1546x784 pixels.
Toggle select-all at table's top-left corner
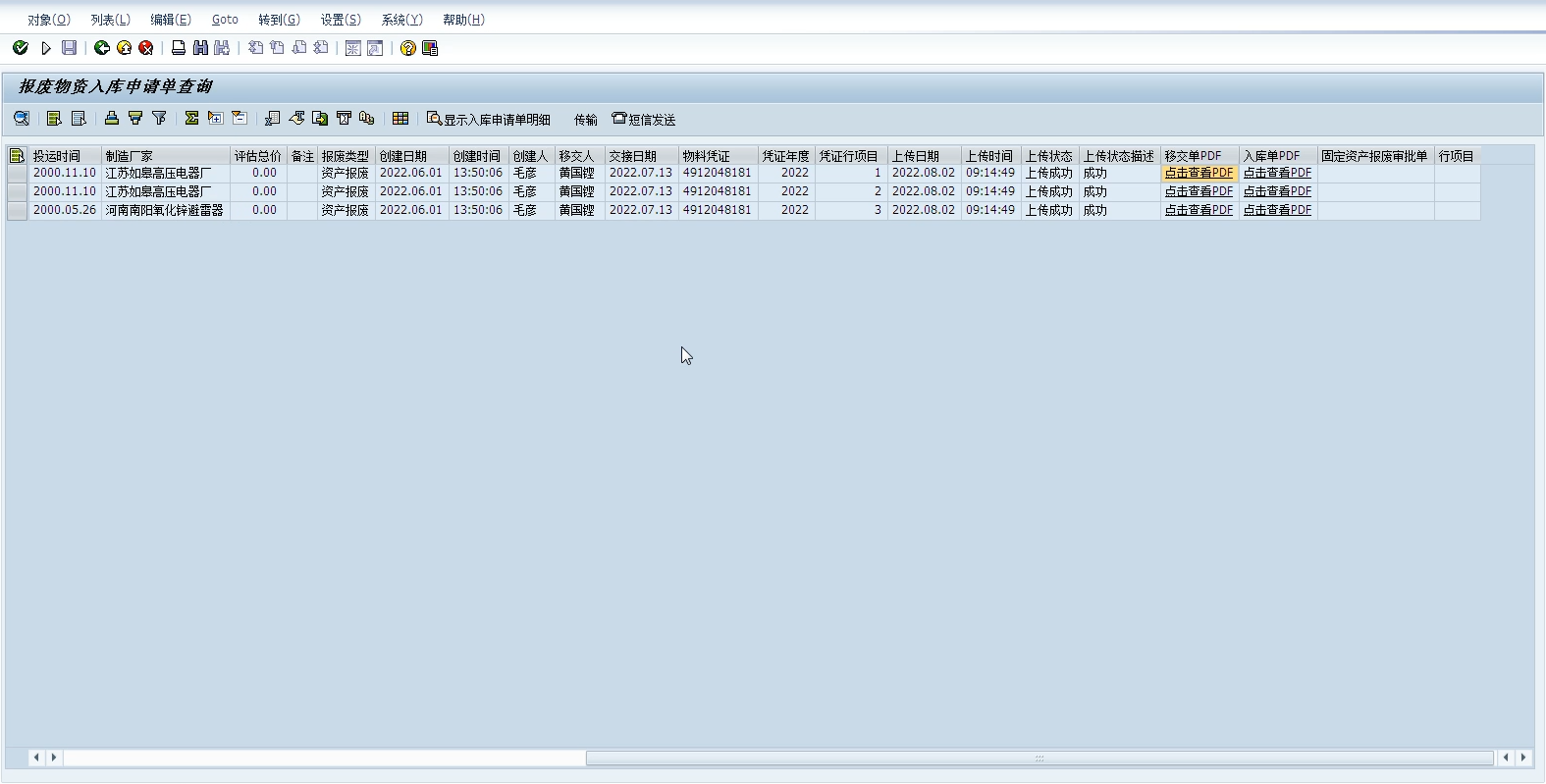point(17,156)
